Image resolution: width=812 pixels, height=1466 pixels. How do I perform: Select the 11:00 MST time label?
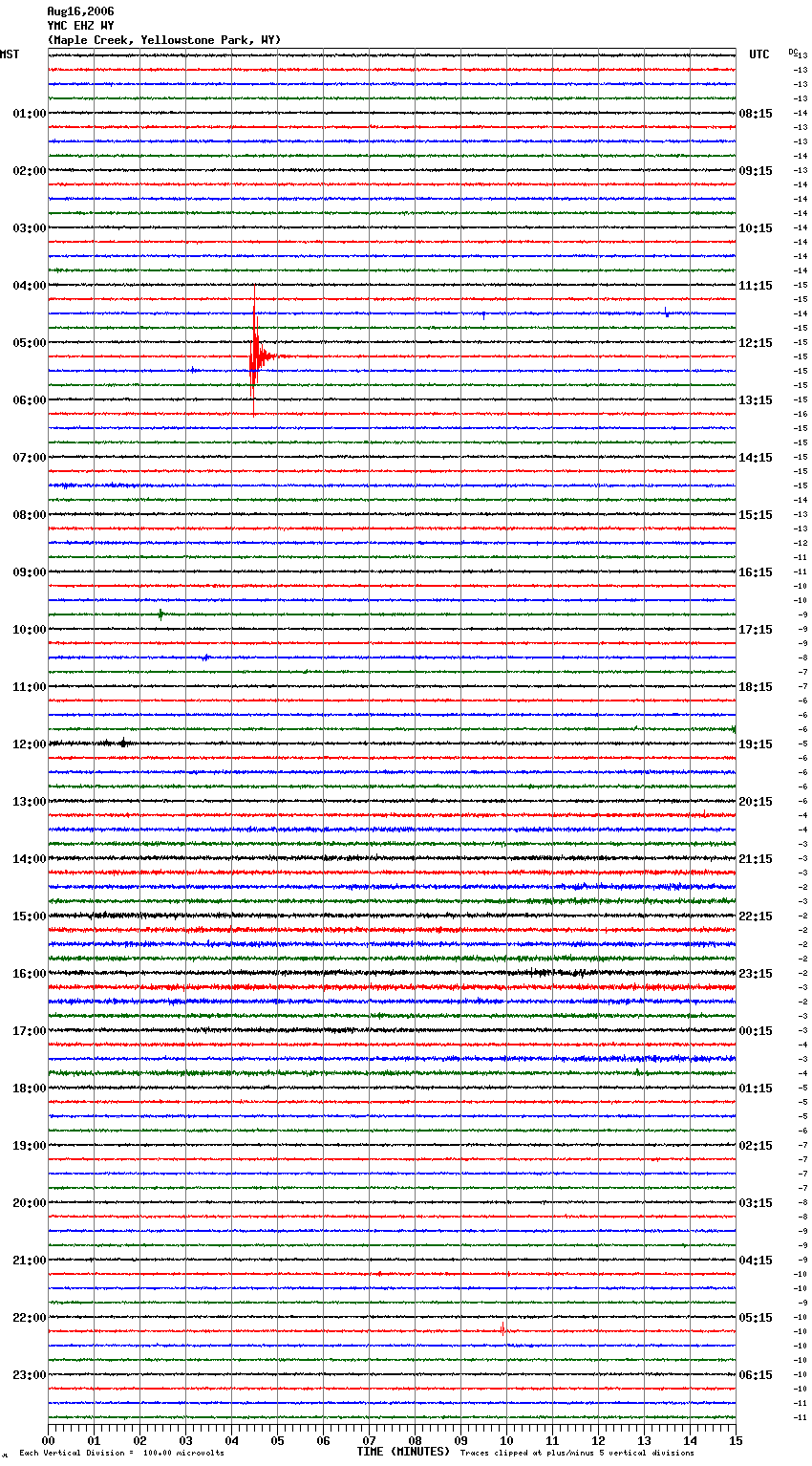[x=30, y=687]
